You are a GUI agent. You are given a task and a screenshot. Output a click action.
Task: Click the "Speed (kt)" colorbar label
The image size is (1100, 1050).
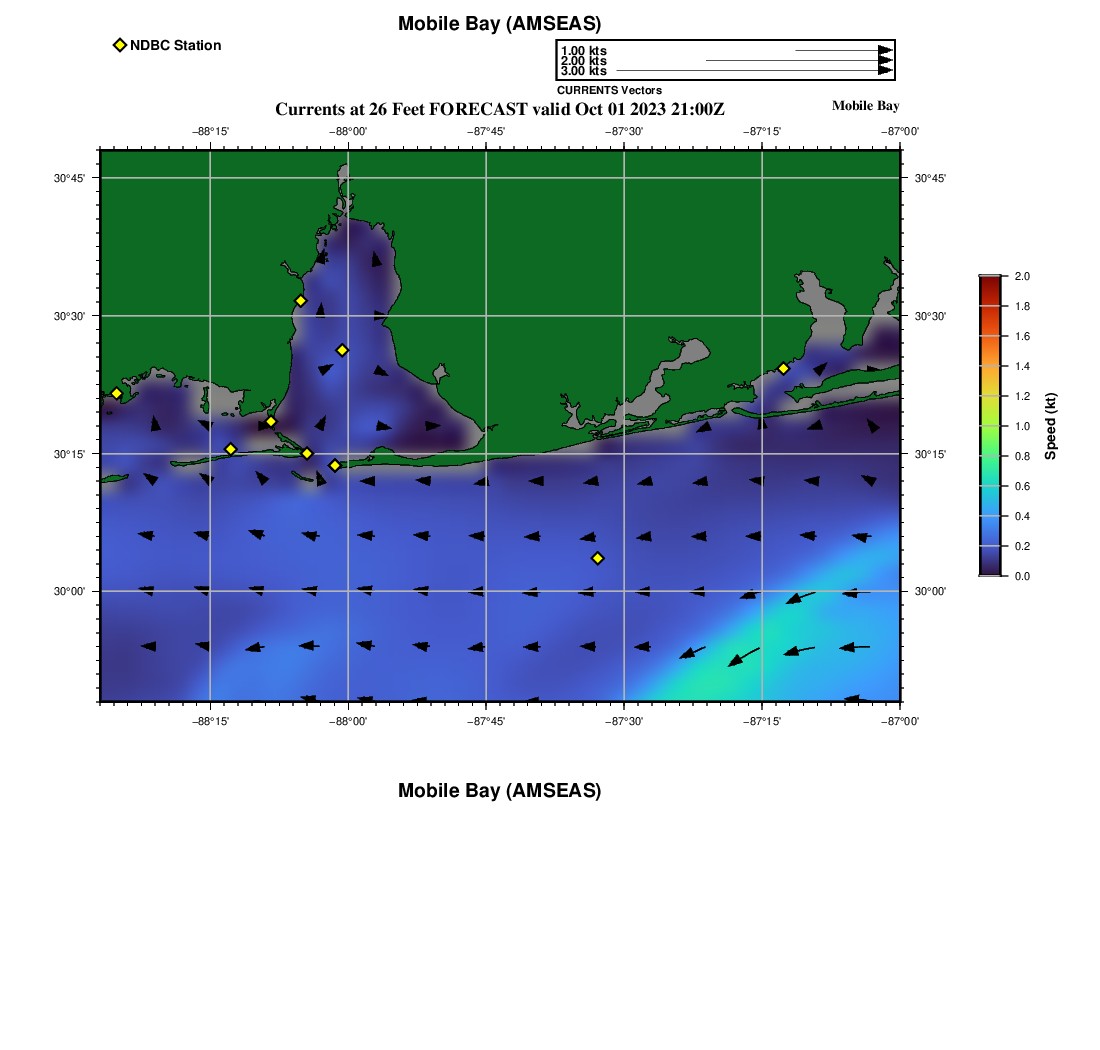point(1050,426)
